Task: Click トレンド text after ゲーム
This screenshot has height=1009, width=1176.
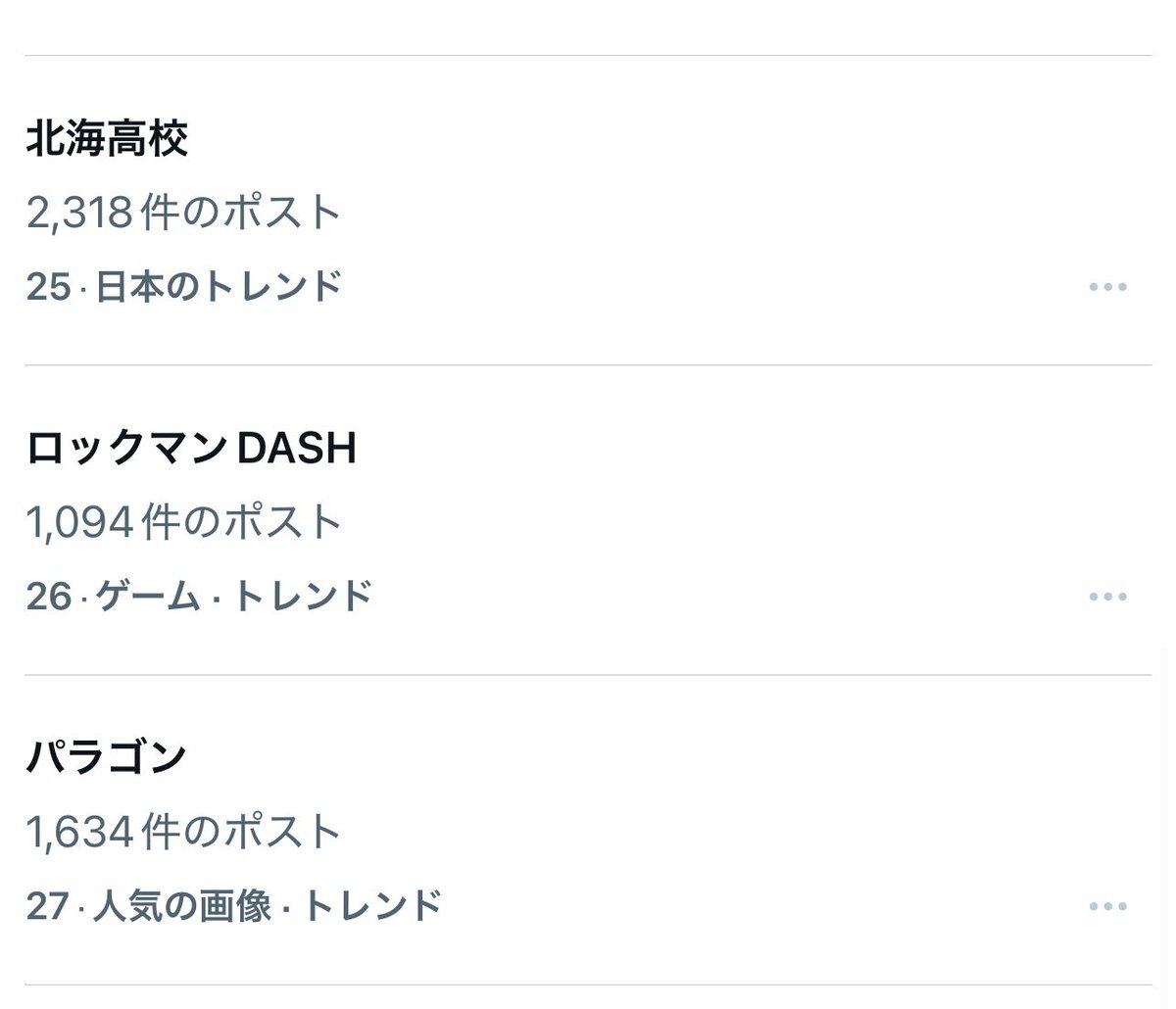Action: [x=302, y=597]
